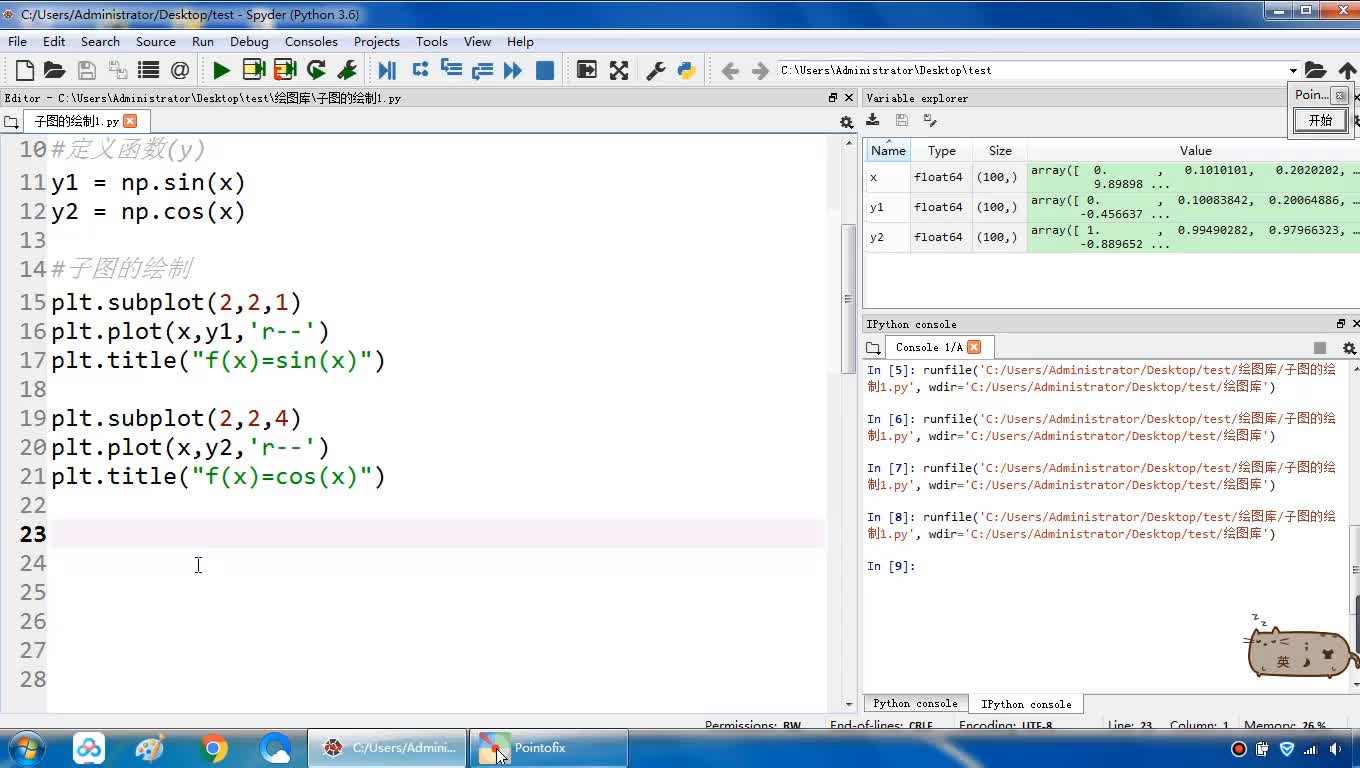Click the Debug file step icon

387,70
